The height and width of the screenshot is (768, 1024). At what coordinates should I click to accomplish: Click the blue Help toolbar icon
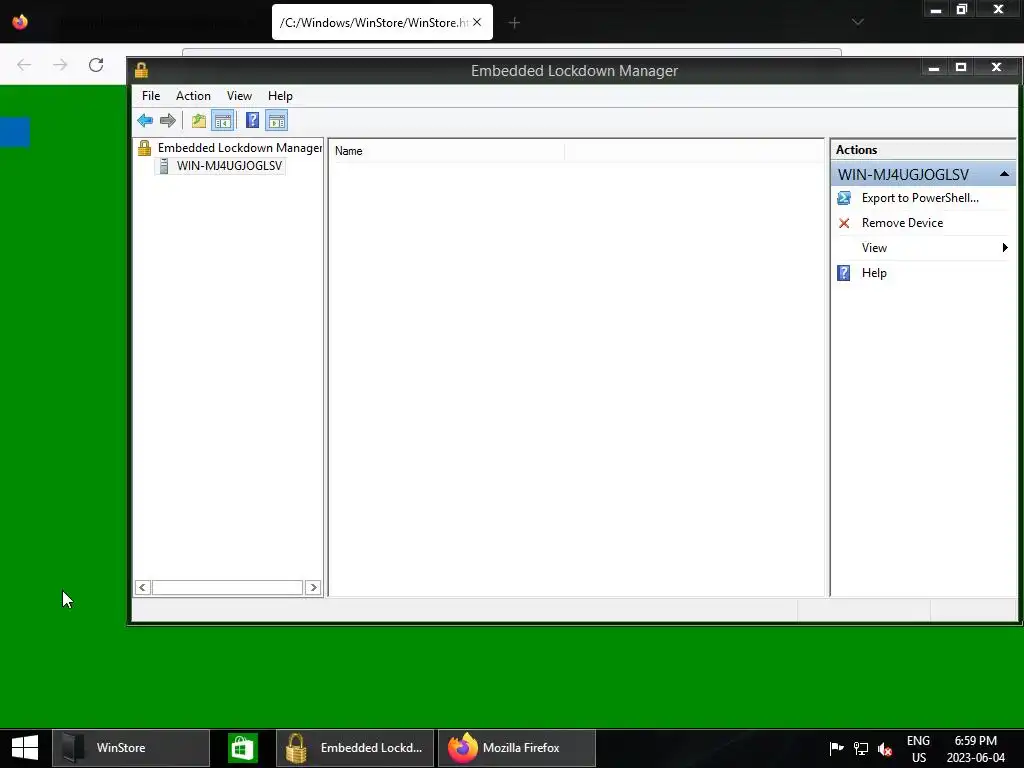pos(252,121)
